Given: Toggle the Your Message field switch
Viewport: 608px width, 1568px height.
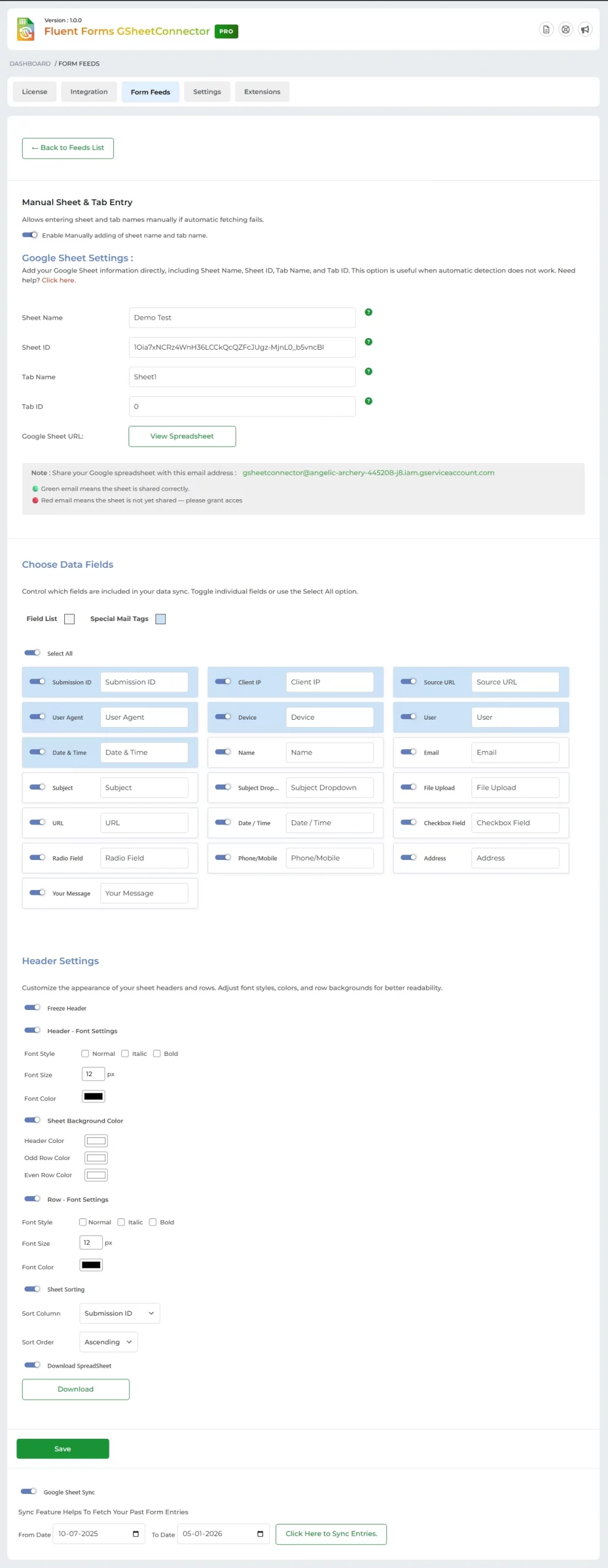Looking at the screenshot, I should point(37,892).
